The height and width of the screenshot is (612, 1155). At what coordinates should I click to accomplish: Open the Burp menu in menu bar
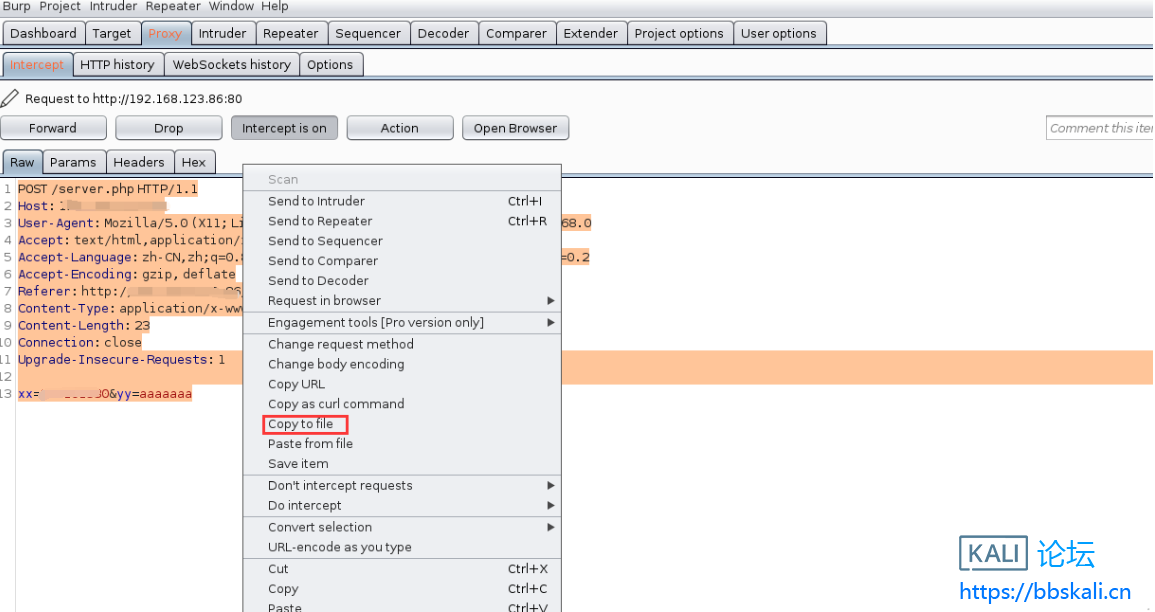[17, 6]
